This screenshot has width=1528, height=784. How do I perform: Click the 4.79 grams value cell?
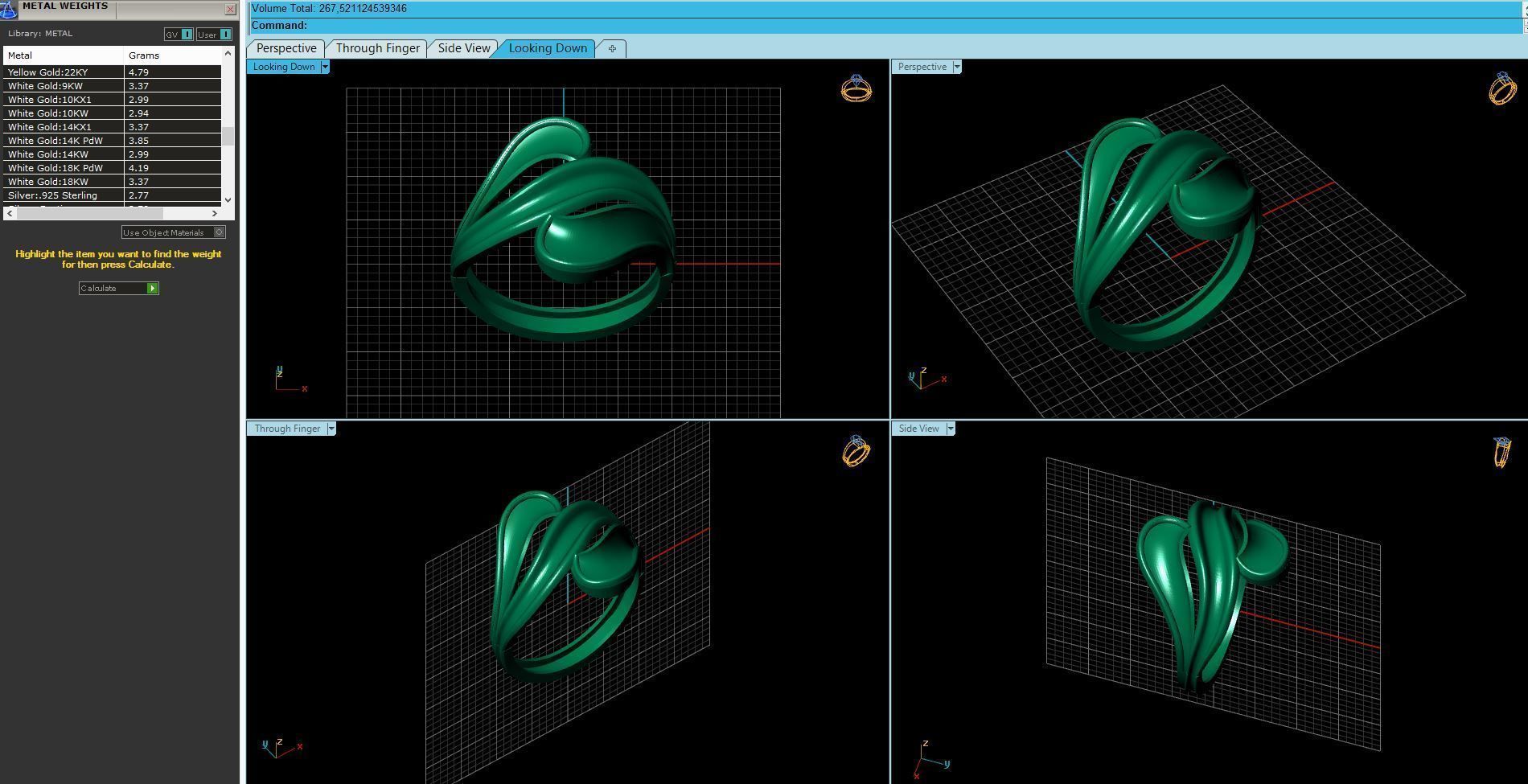[x=173, y=72]
